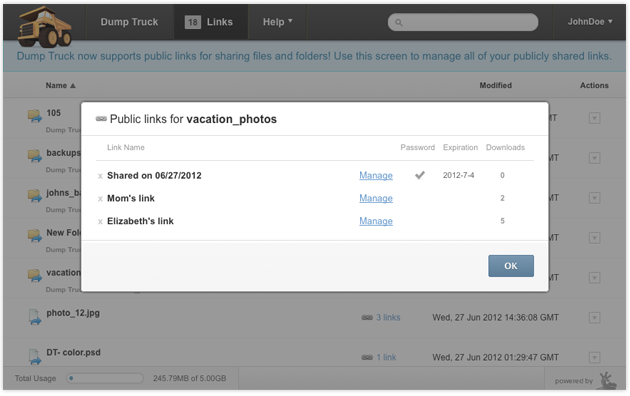This screenshot has height=396, width=630.
Task: Click the DT- color.psd file icon
Action: coord(35,356)
